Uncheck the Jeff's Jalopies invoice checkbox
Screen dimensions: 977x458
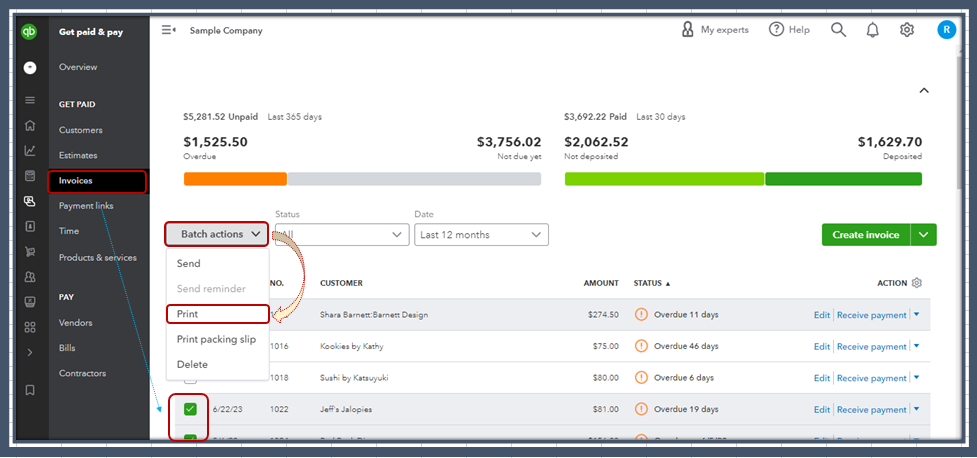190,409
